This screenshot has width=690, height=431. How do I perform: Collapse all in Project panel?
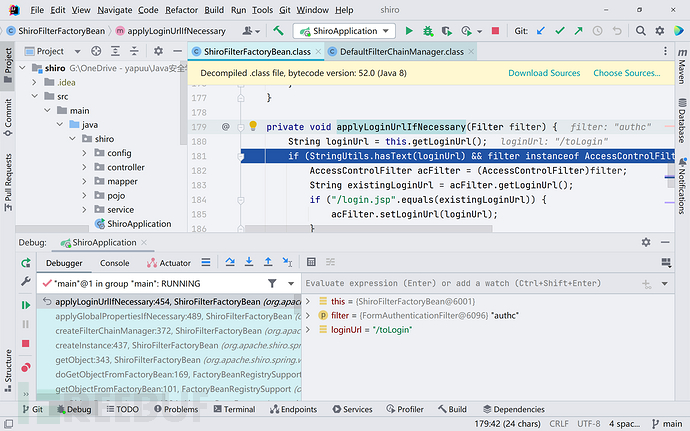(x=134, y=52)
